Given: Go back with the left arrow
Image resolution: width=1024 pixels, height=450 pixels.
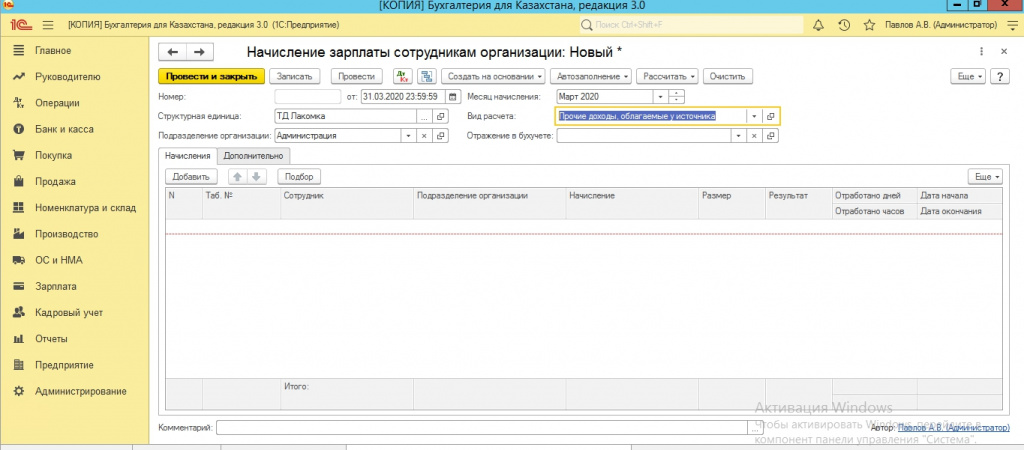Looking at the screenshot, I should coord(173,52).
